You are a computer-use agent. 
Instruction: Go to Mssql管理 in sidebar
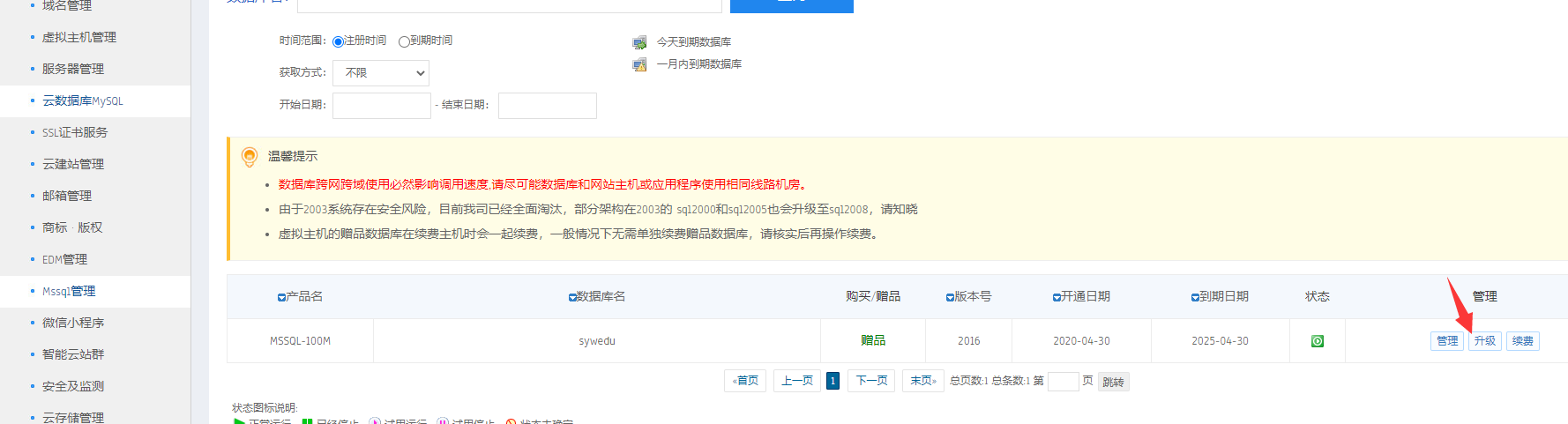[x=69, y=292]
